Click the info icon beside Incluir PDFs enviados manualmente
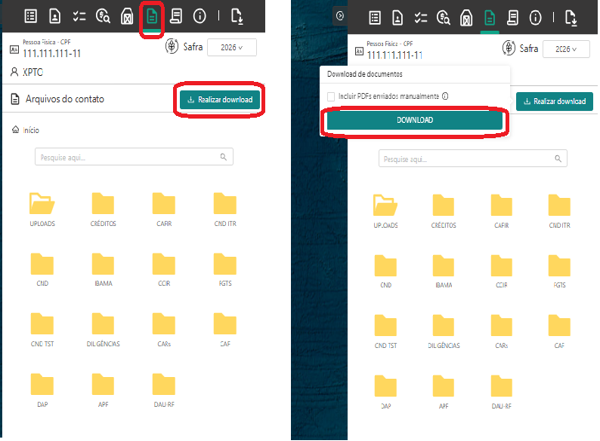The width and height of the screenshot is (600, 441). pyautogui.click(x=445, y=96)
